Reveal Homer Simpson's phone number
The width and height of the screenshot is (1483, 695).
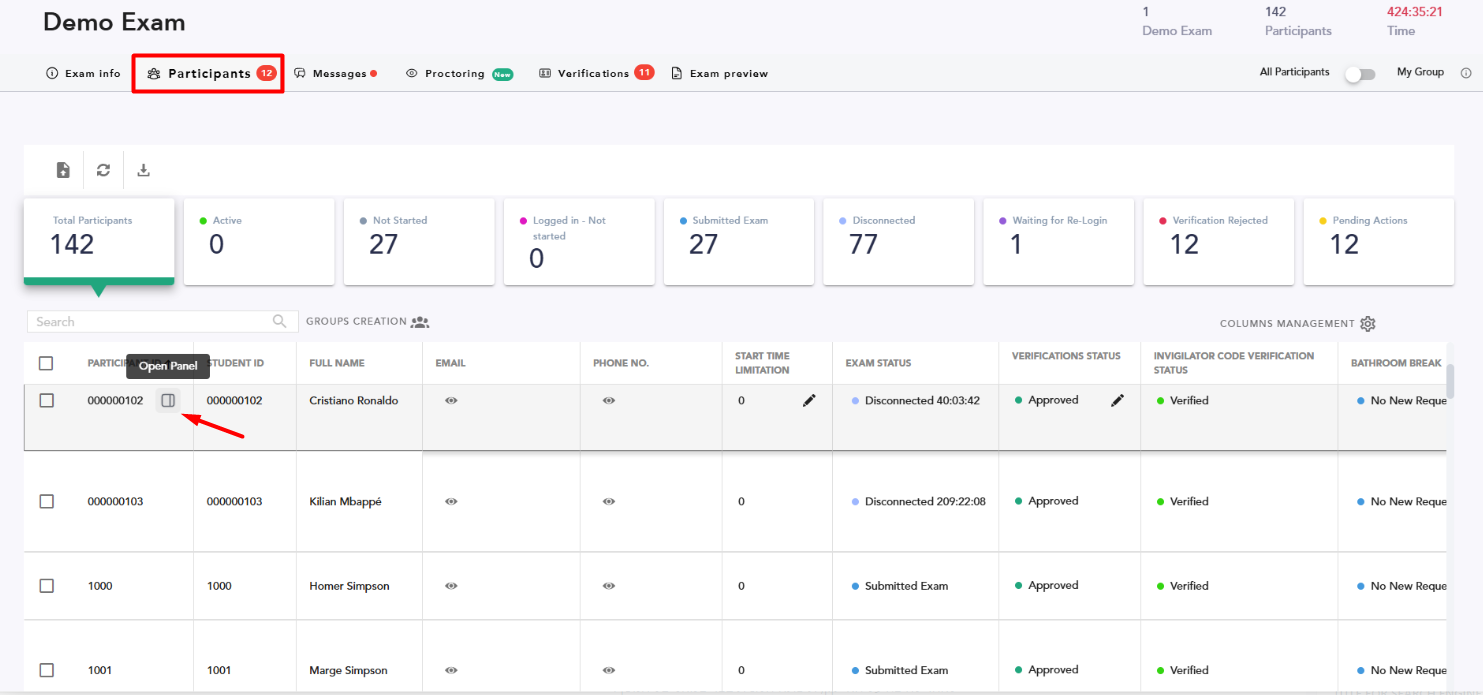coord(609,586)
